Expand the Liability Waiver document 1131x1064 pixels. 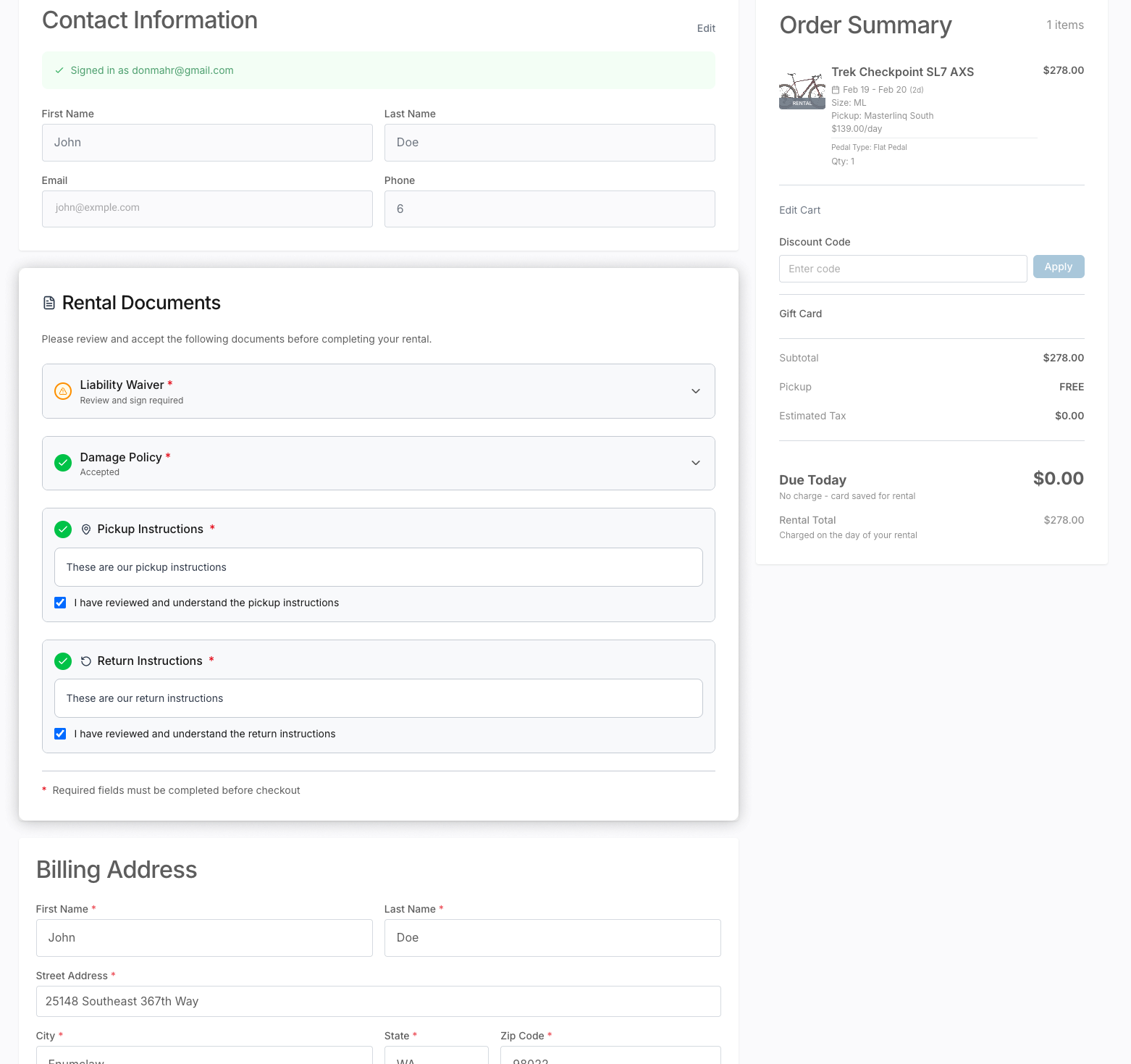point(695,391)
